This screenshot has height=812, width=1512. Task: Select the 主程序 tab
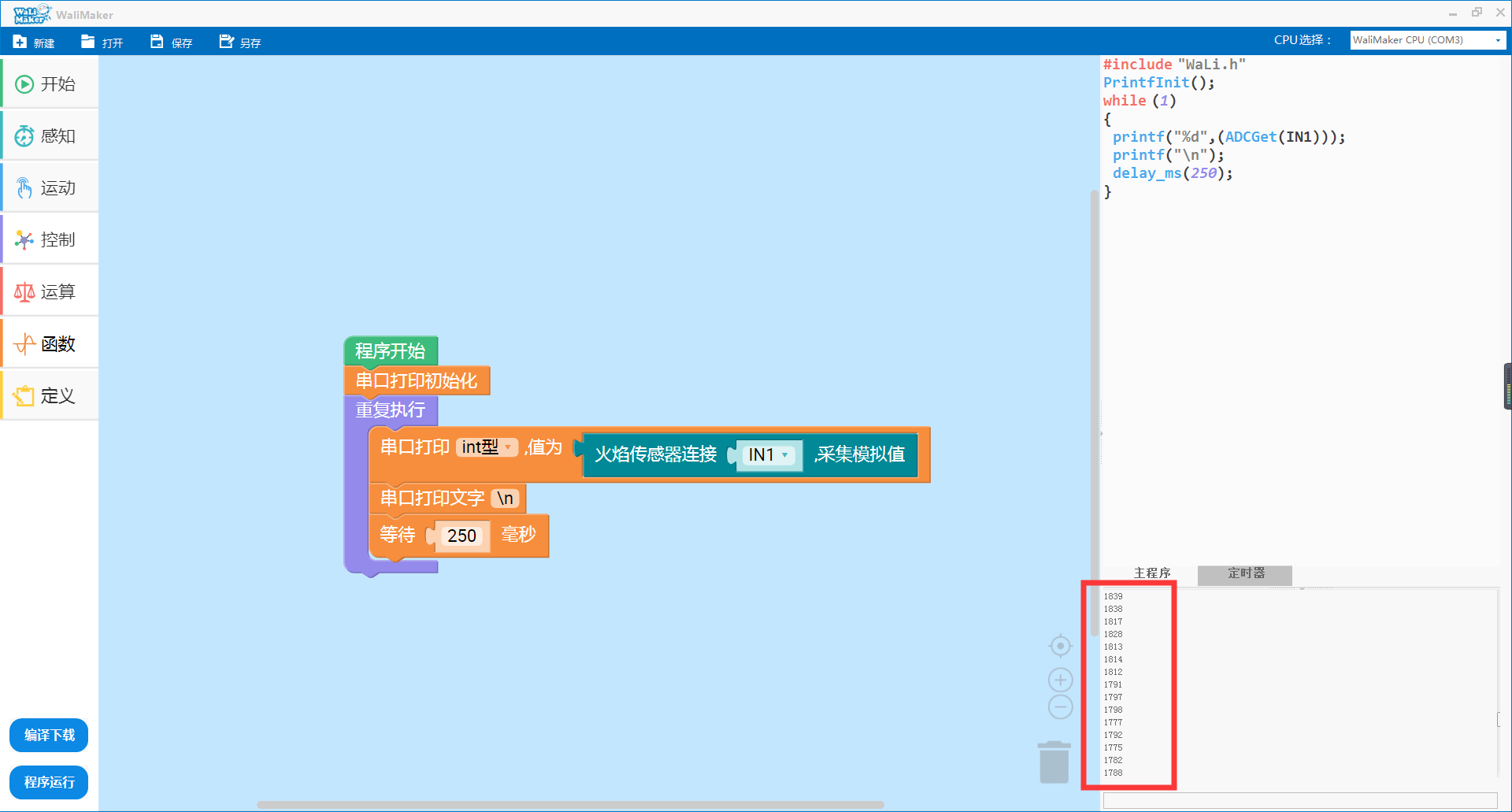[1151, 574]
